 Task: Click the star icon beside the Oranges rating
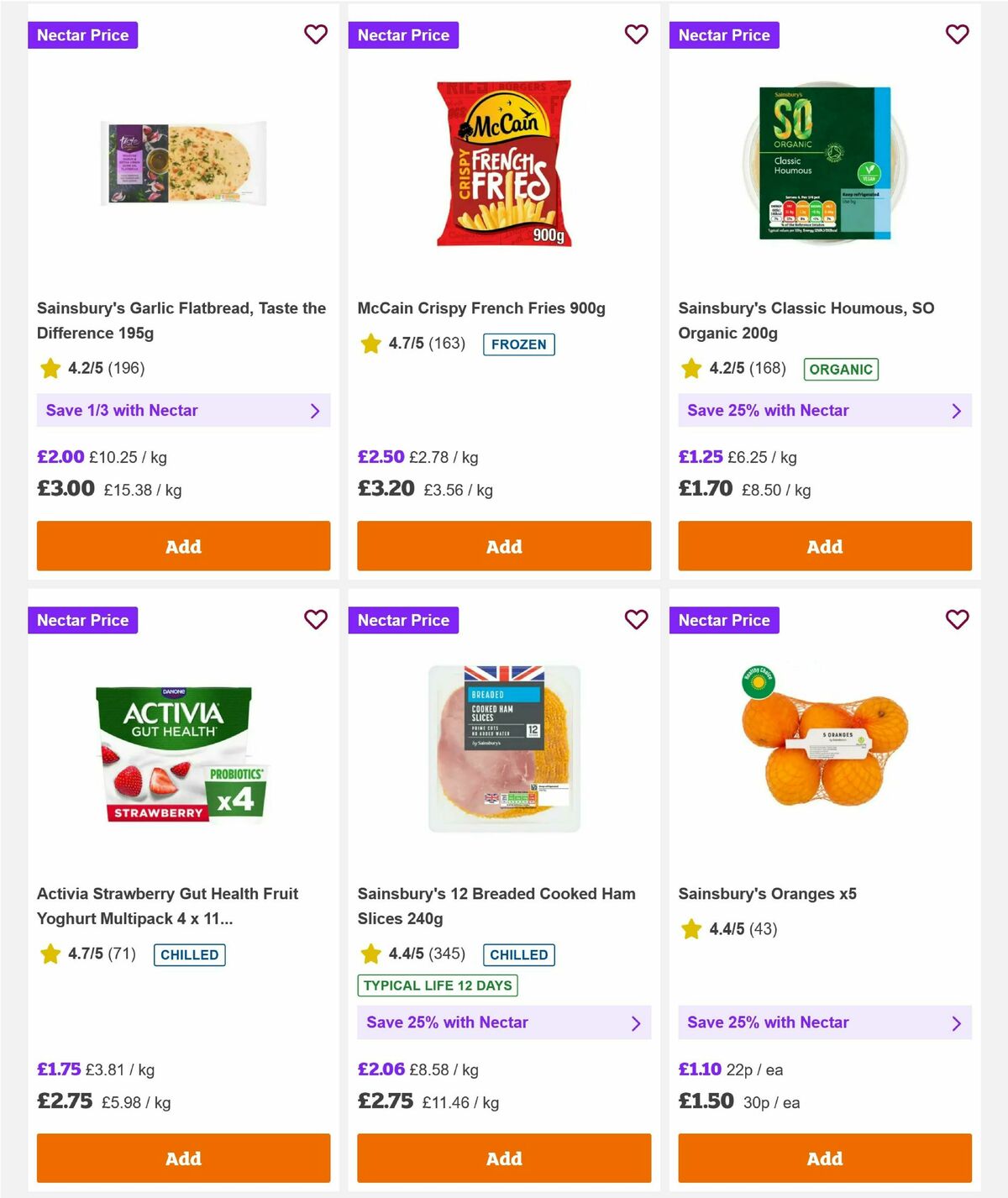pos(690,929)
